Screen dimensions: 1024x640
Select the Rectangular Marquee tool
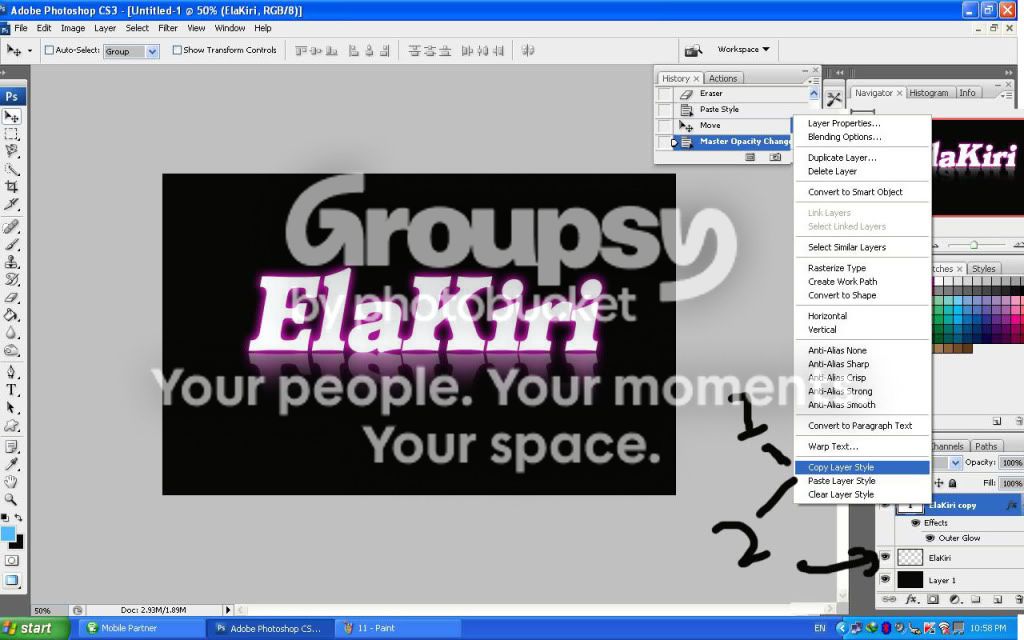pyautogui.click(x=12, y=135)
